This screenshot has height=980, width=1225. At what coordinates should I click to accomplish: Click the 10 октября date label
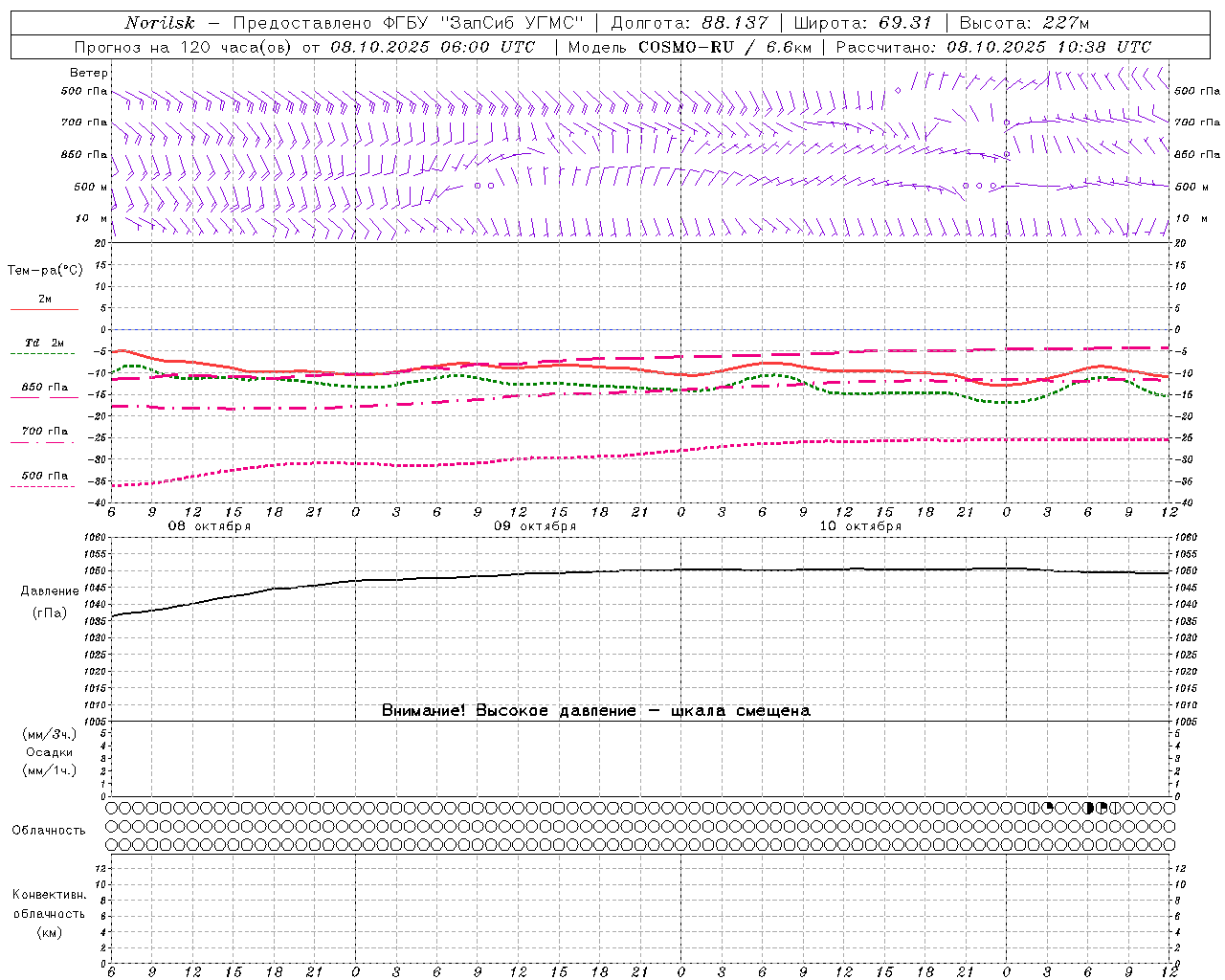point(860,526)
